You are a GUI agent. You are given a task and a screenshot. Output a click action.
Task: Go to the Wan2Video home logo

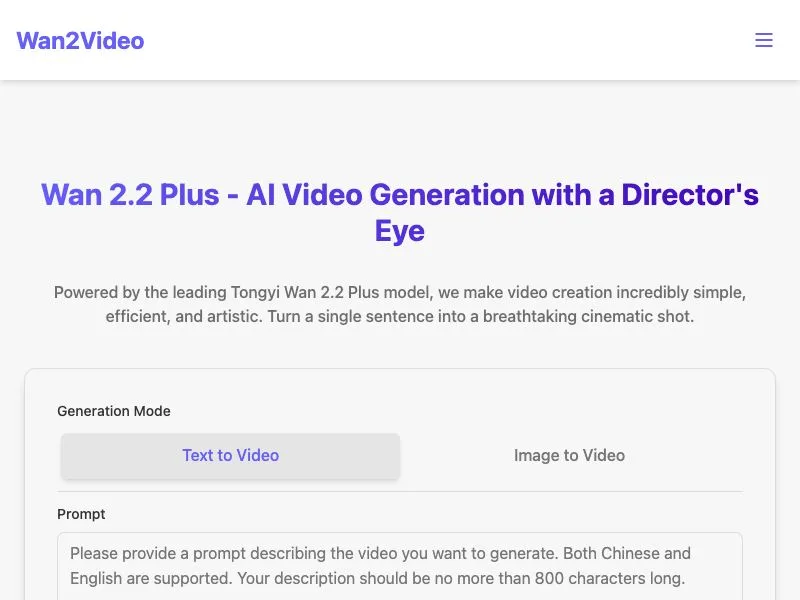pos(80,41)
